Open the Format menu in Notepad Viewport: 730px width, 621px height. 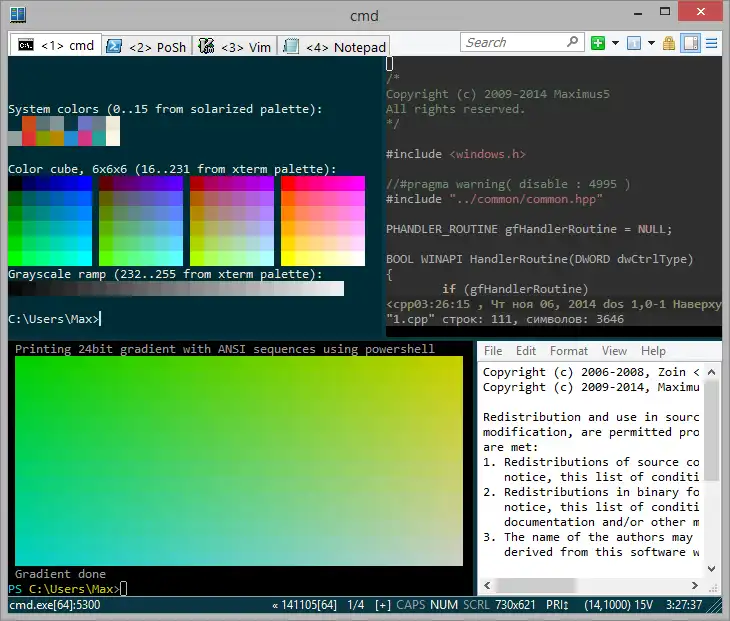pyautogui.click(x=568, y=351)
